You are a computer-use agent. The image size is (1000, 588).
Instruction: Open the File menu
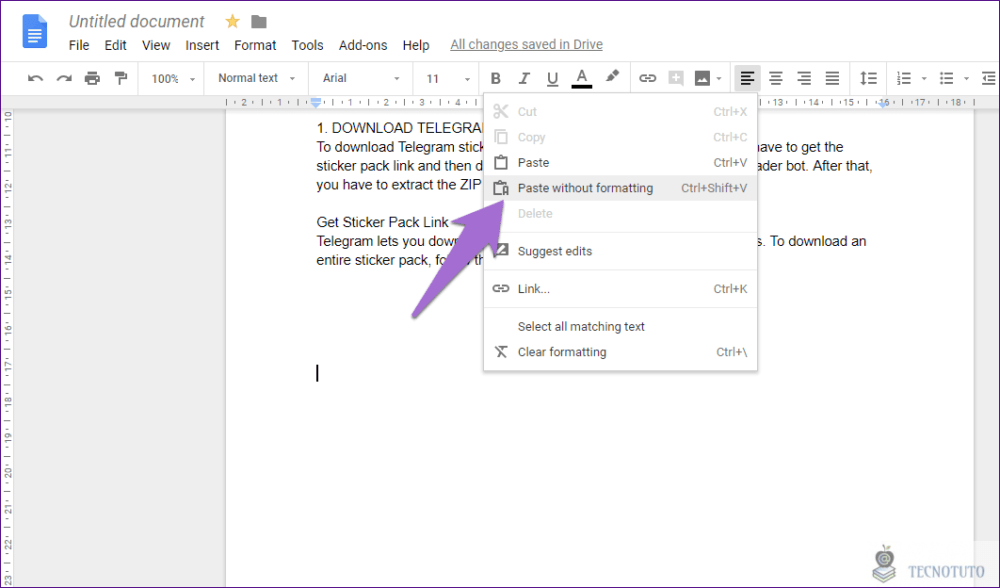coord(79,45)
